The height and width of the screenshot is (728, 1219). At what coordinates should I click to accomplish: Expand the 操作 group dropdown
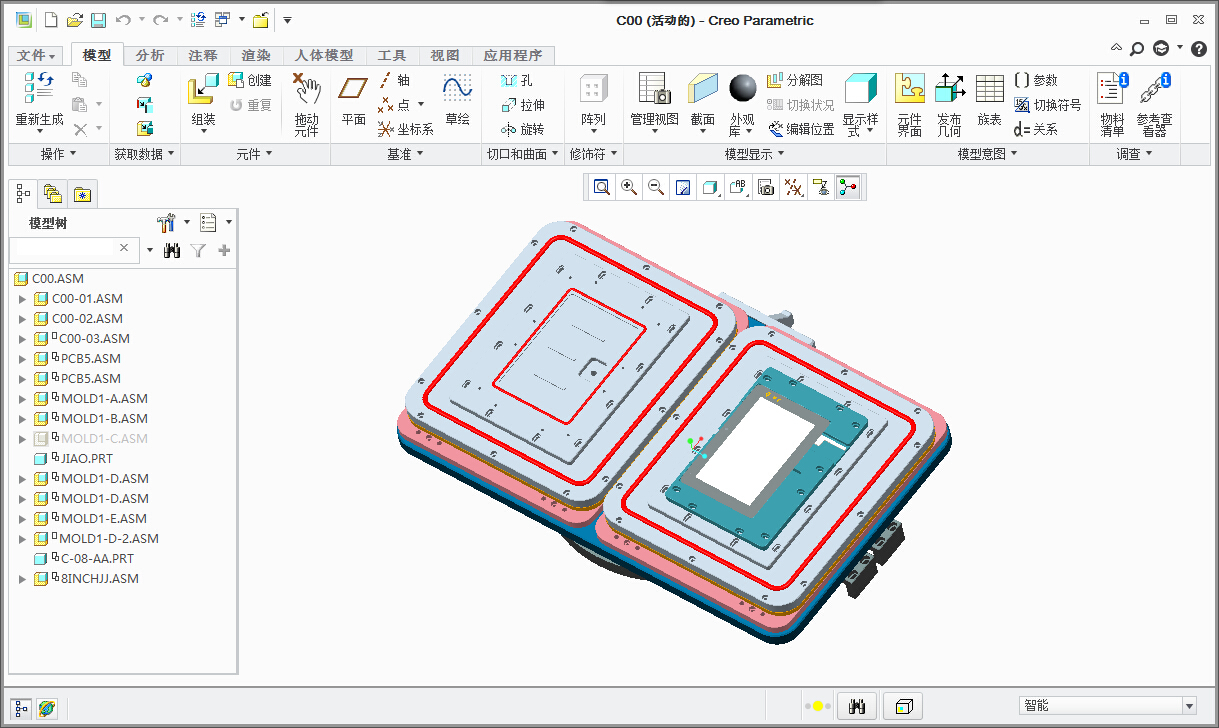click(x=60, y=154)
